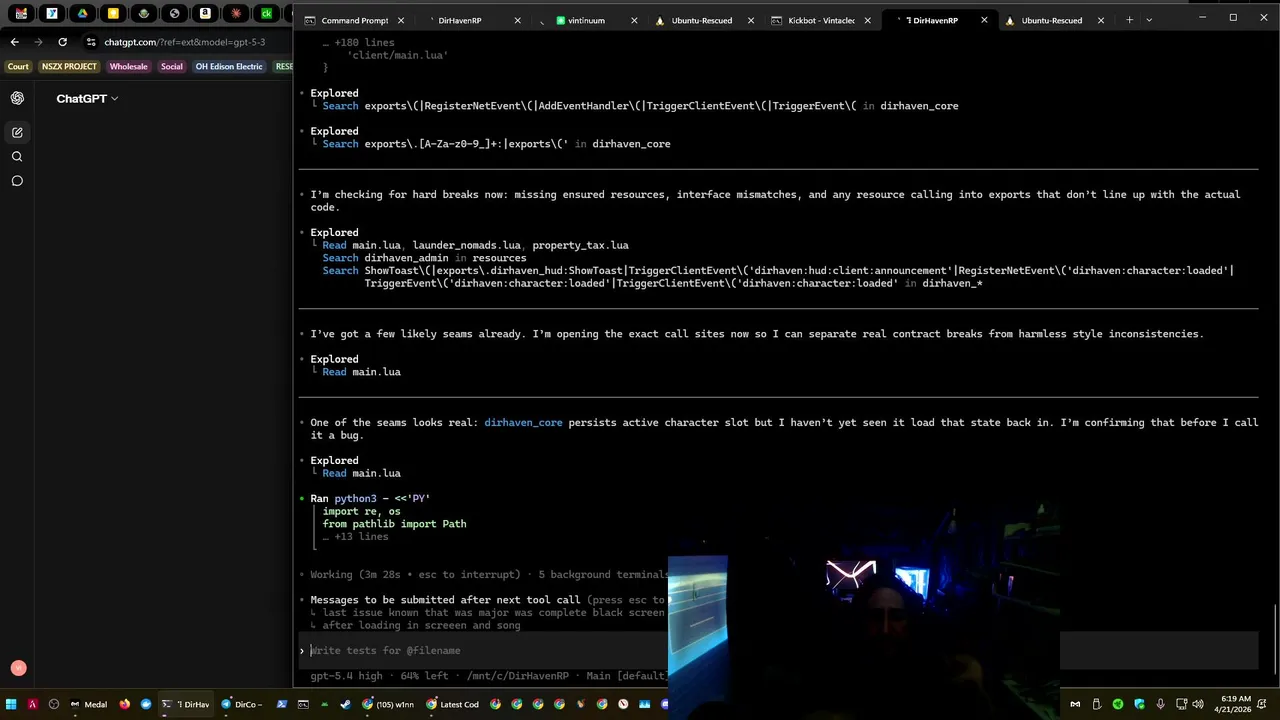Click the ChatGPT logo in sidebar
1280x720 pixels.
click(x=17, y=98)
